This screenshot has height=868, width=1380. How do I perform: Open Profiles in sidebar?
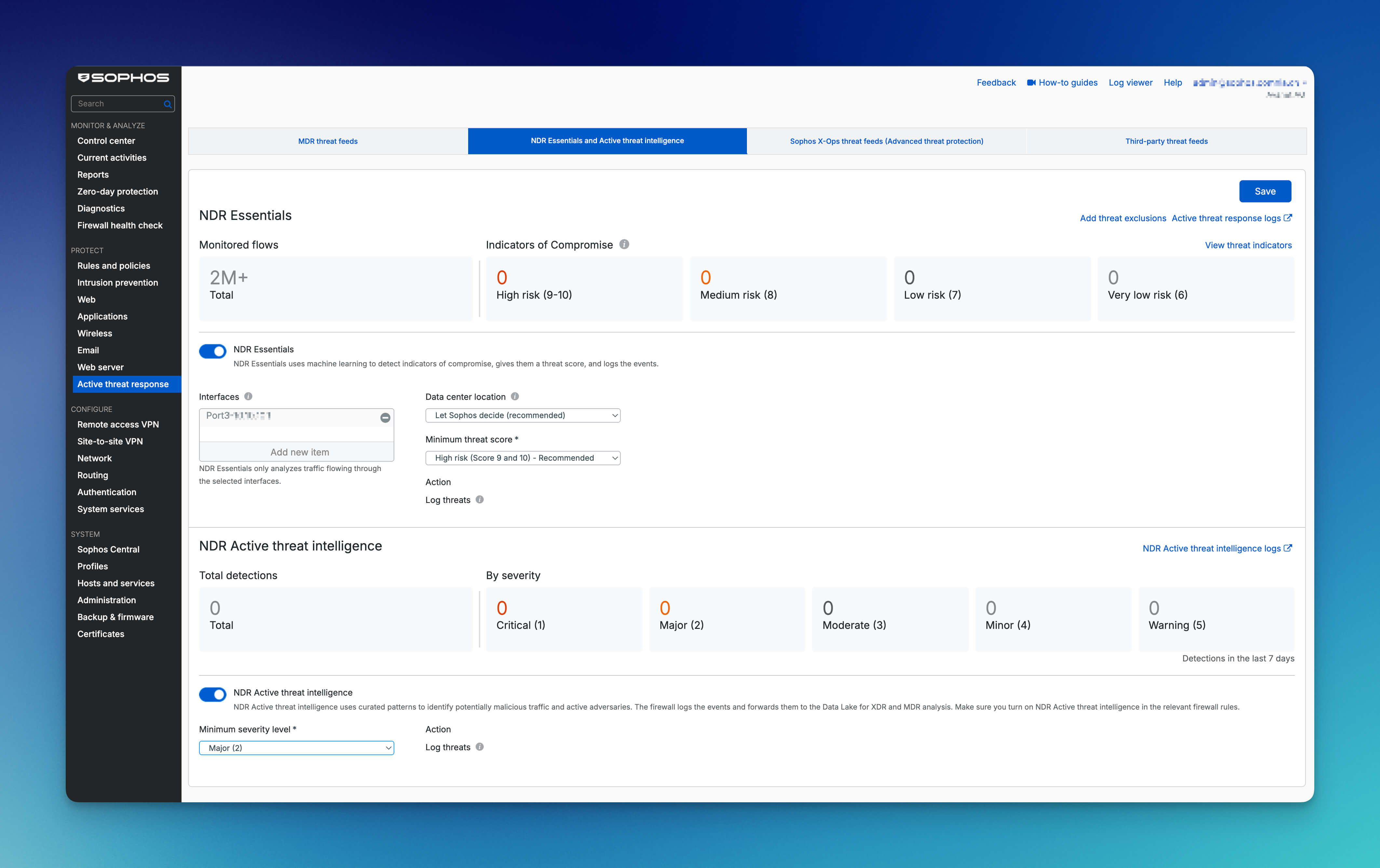(x=92, y=566)
